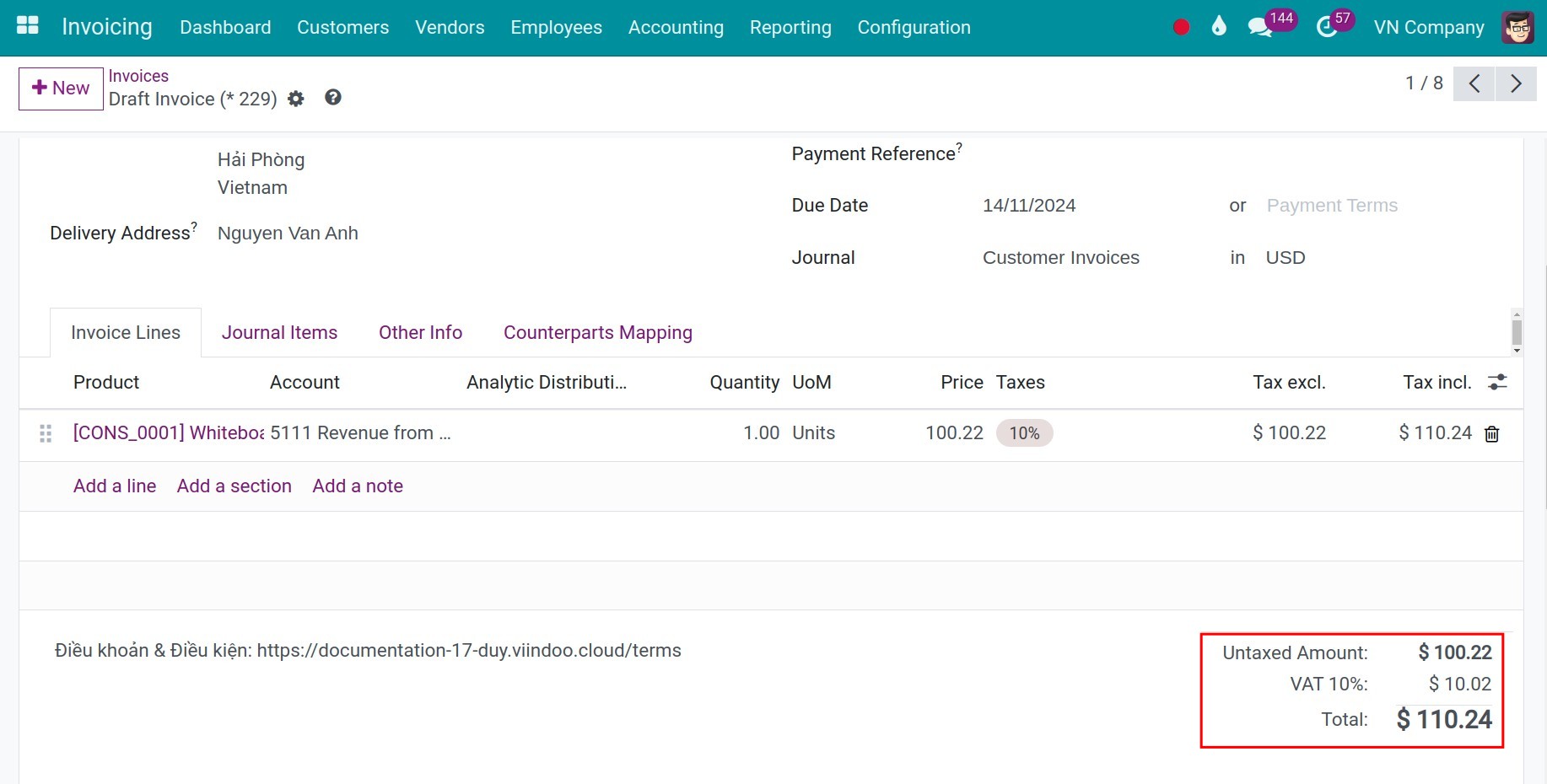This screenshot has height=784, width=1547.
Task: Create a new invoice with New button
Action: [x=61, y=89]
